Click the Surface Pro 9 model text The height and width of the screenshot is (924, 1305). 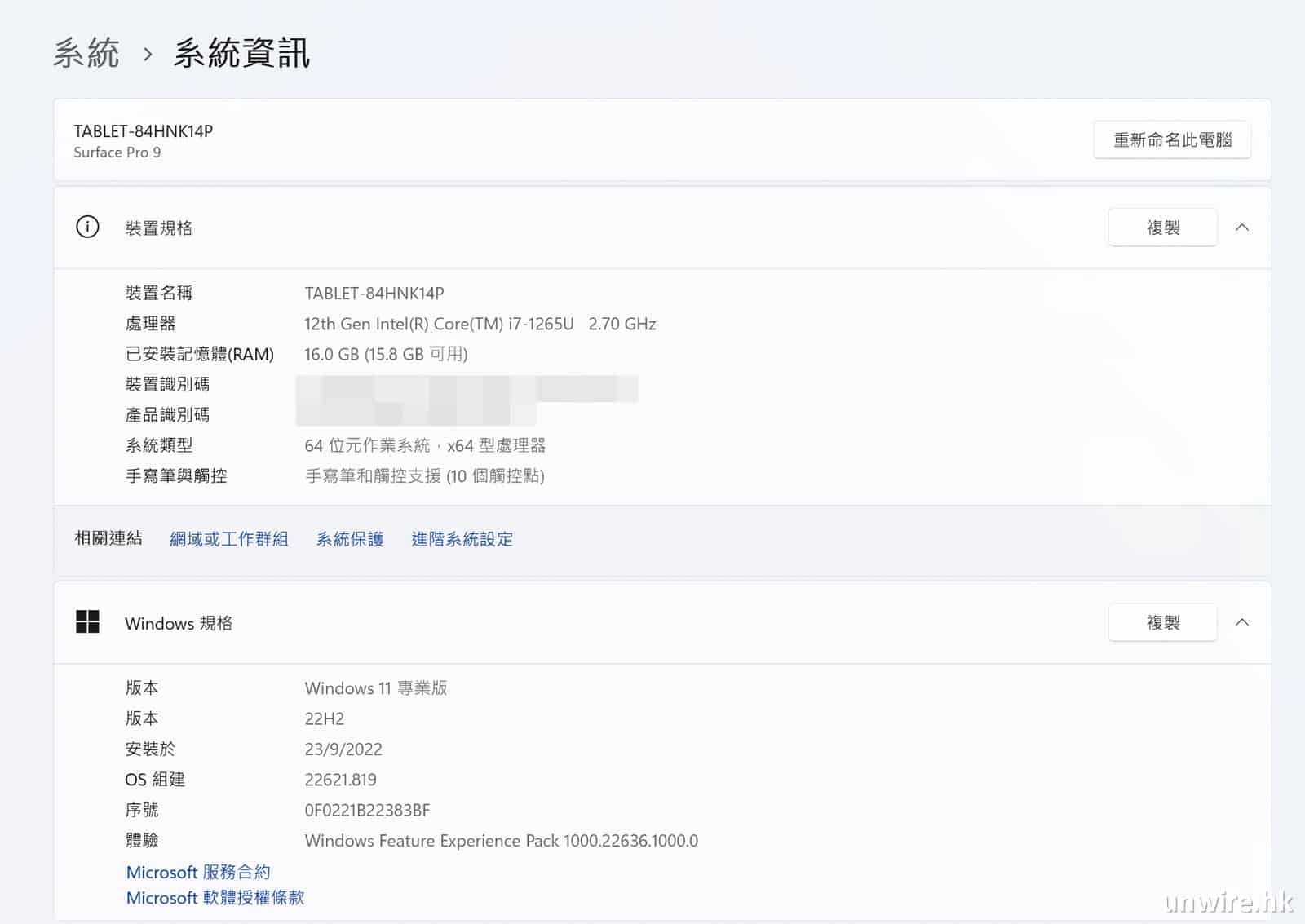117,153
